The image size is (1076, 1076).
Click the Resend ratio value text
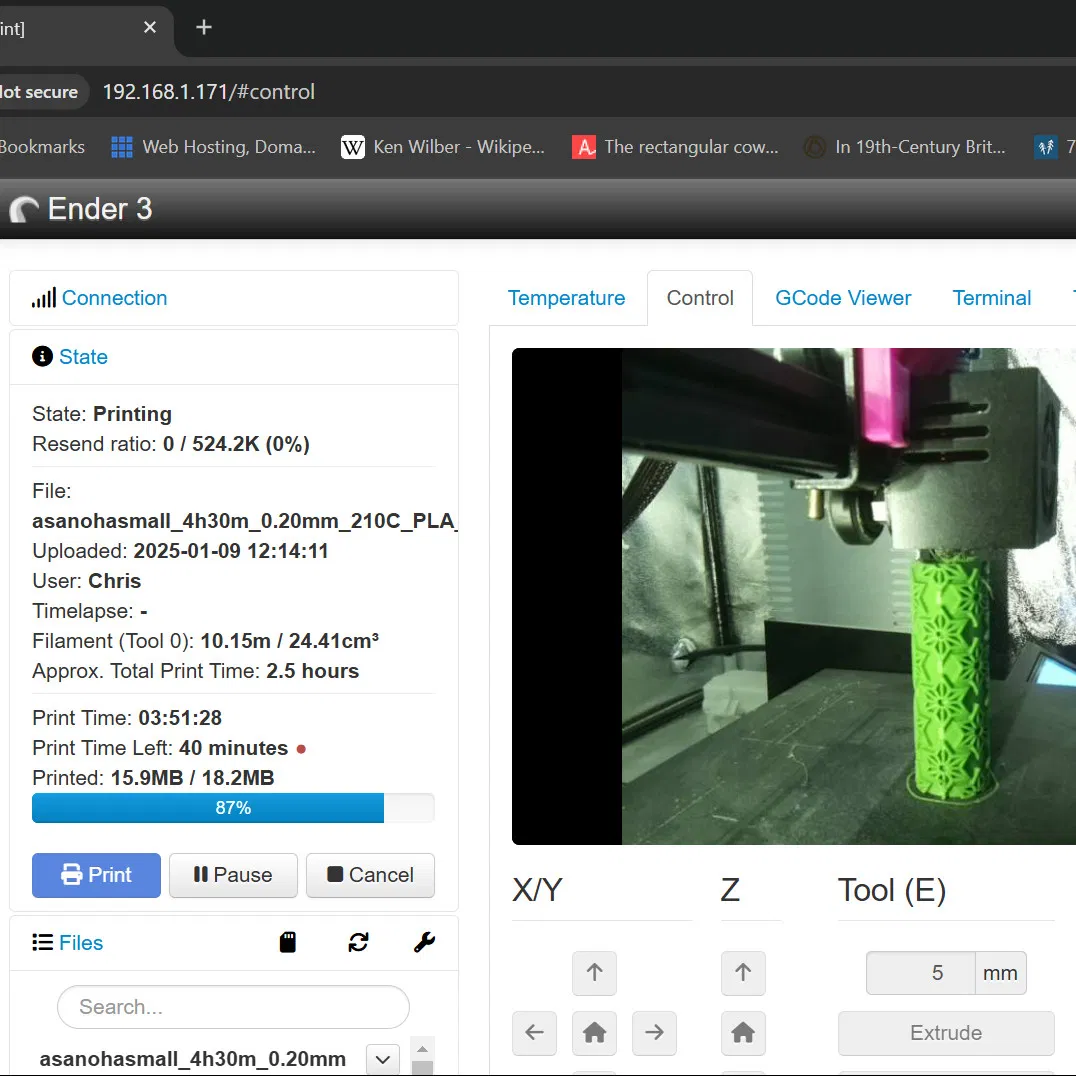[236, 444]
